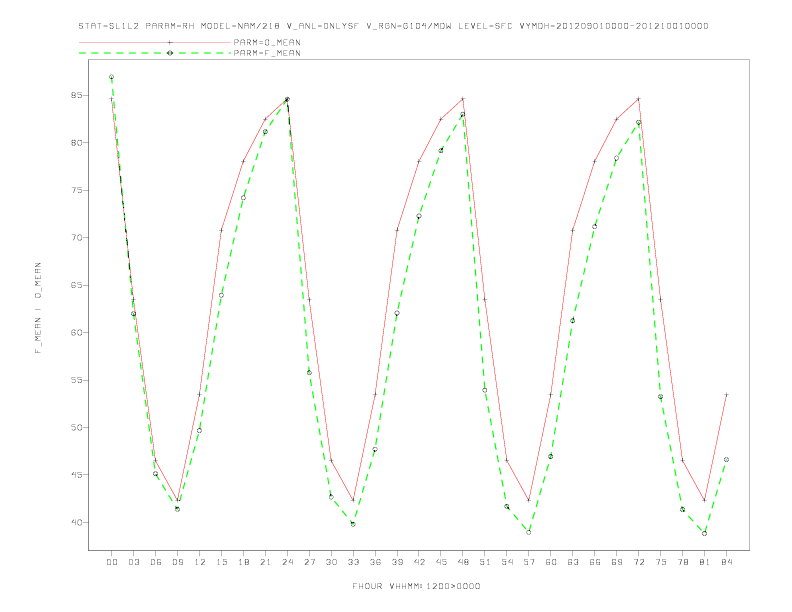The height and width of the screenshot is (612, 792).
Task: Click the 80 label on the y-axis
Action: pyautogui.click(x=76, y=143)
